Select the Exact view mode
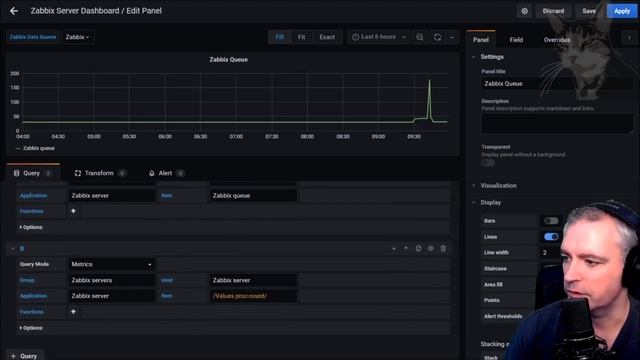This screenshot has height=360, width=640. pos(327,37)
